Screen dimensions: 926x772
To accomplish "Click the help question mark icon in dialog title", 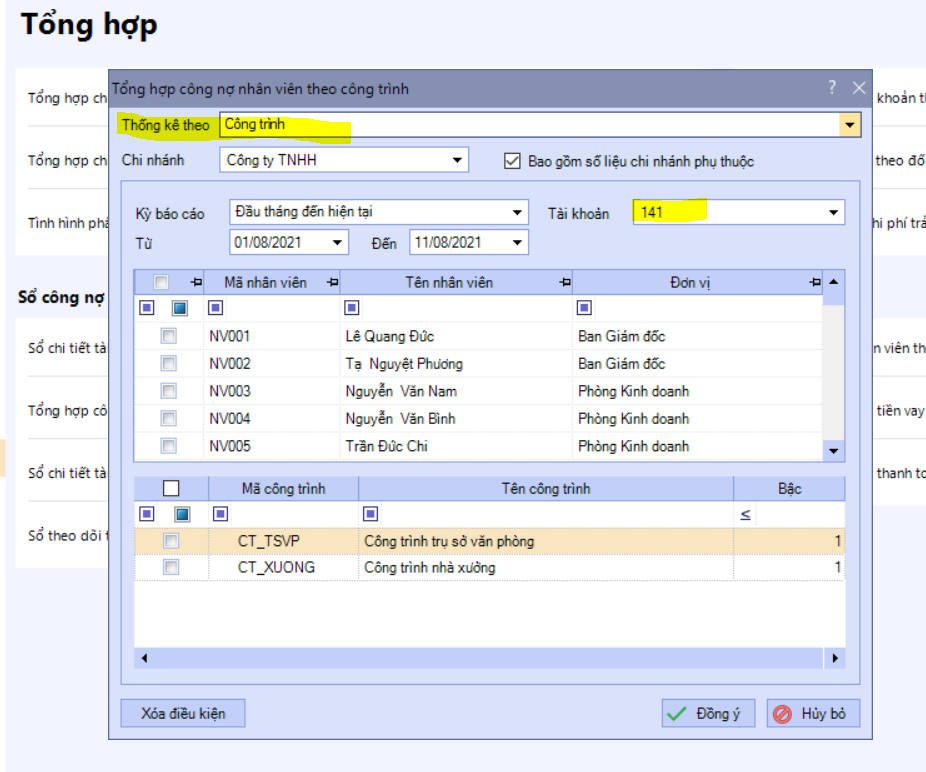I will [832, 87].
